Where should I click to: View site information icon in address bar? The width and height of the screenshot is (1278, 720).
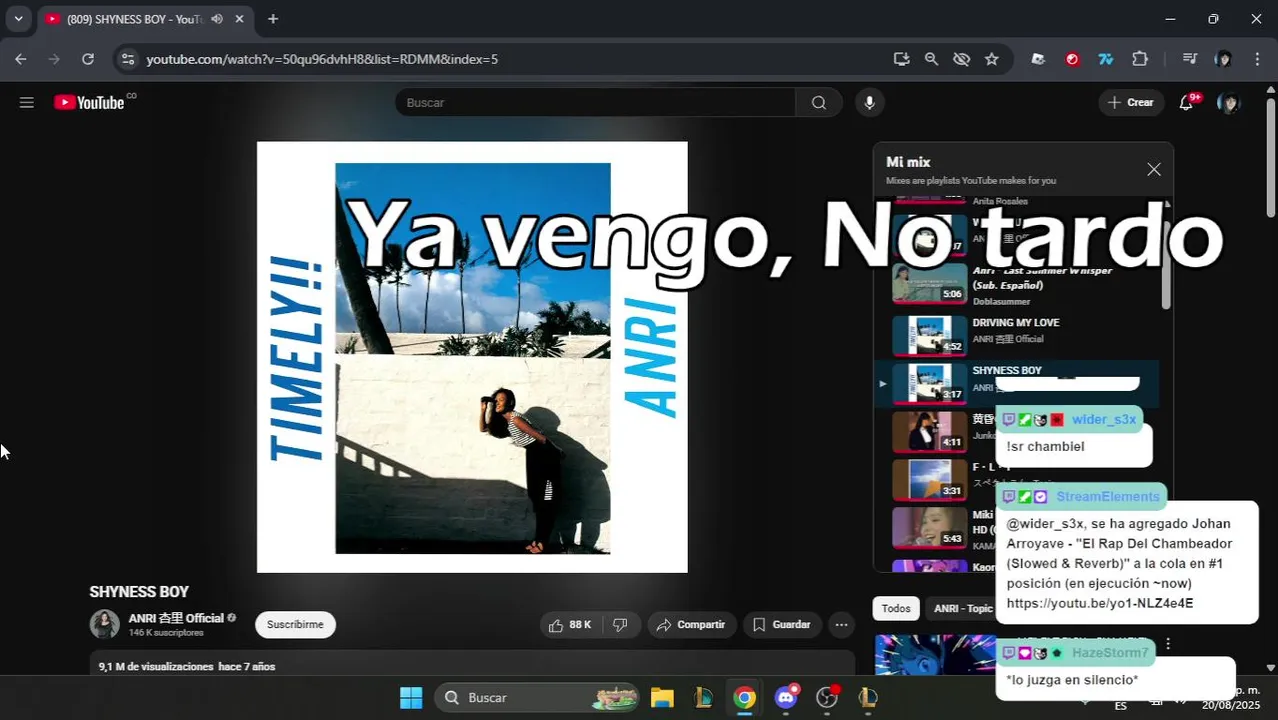pos(127,59)
